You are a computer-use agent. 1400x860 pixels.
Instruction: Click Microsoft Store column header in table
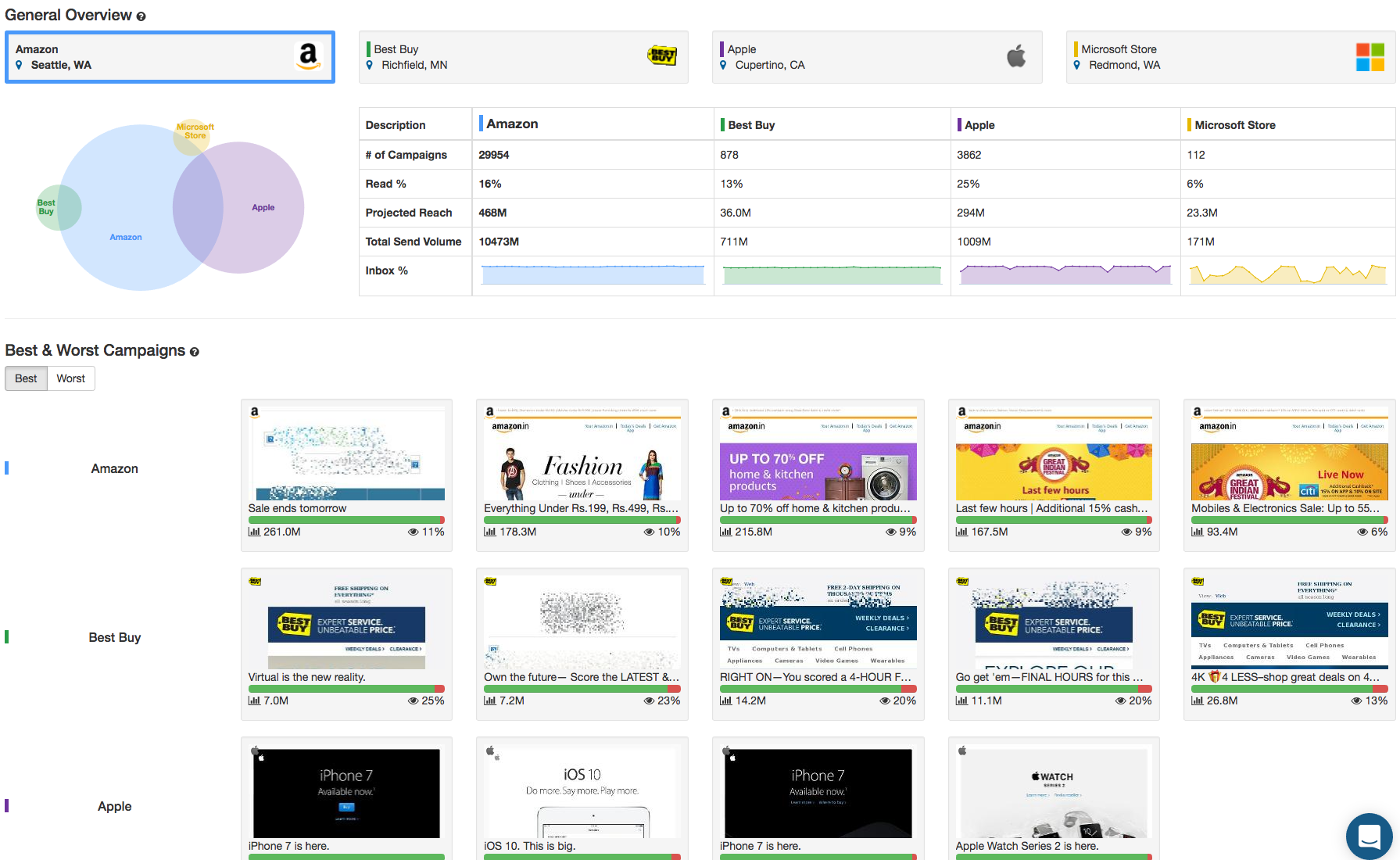[x=1235, y=125]
